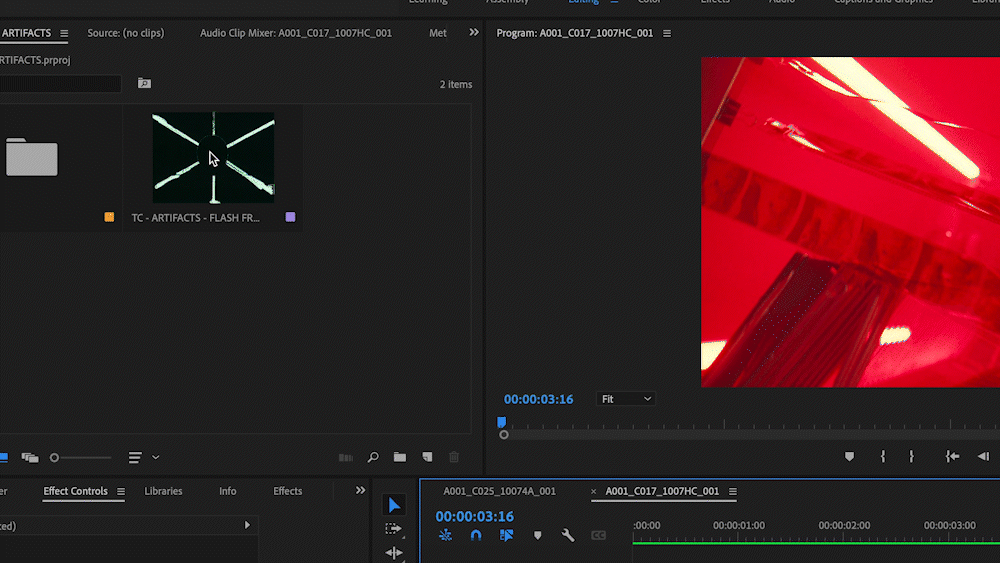Expand hidden panel tabs next to Effects
This screenshot has height=563, width=1000.
pyautogui.click(x=361, y=491)
